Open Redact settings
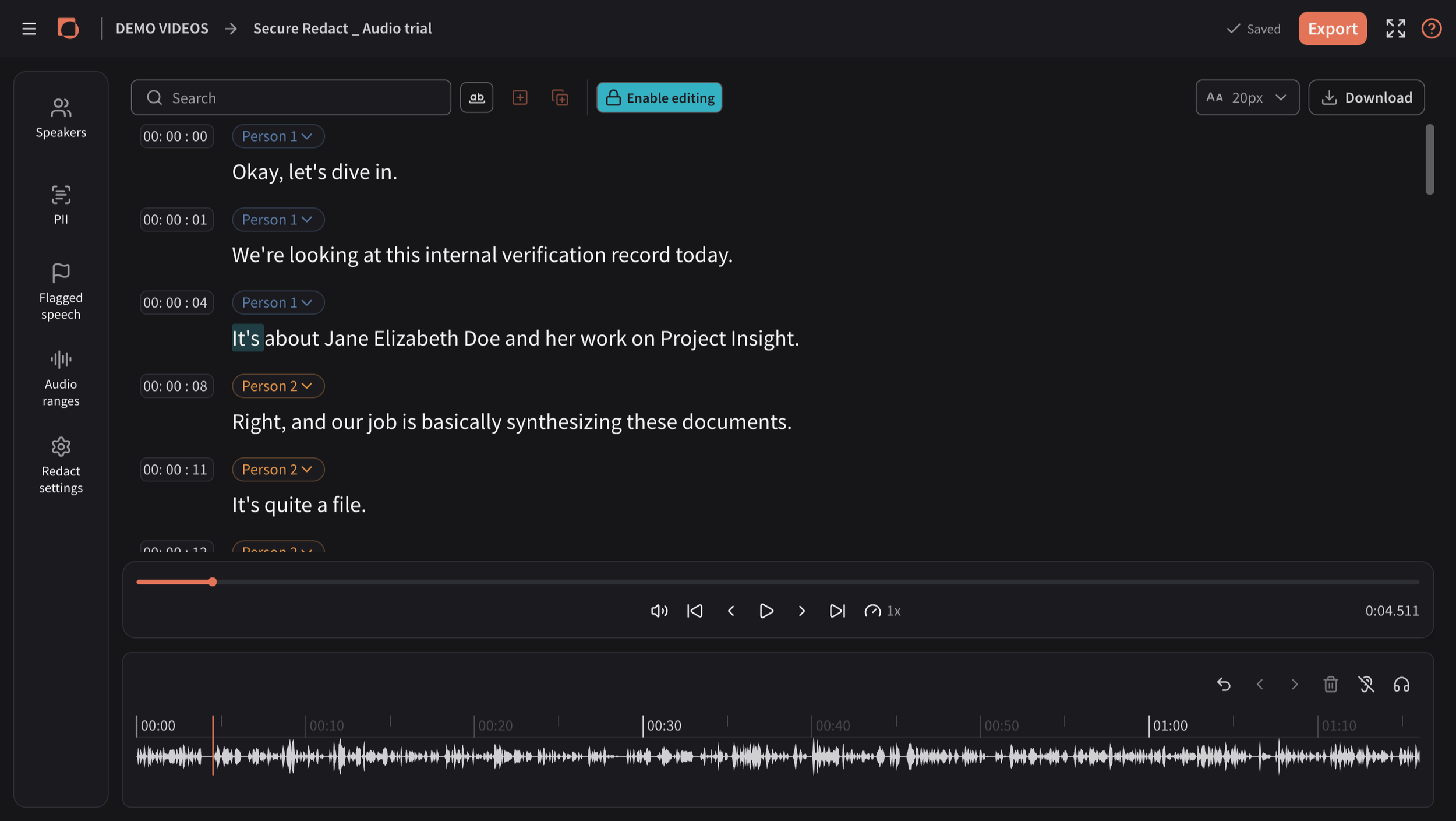The height and width of the screenshot is (821, 1456). [61, 466]
